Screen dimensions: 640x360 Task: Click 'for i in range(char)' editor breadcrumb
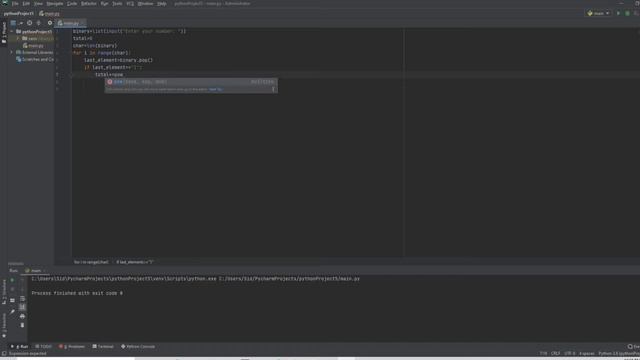click(91, 262)
